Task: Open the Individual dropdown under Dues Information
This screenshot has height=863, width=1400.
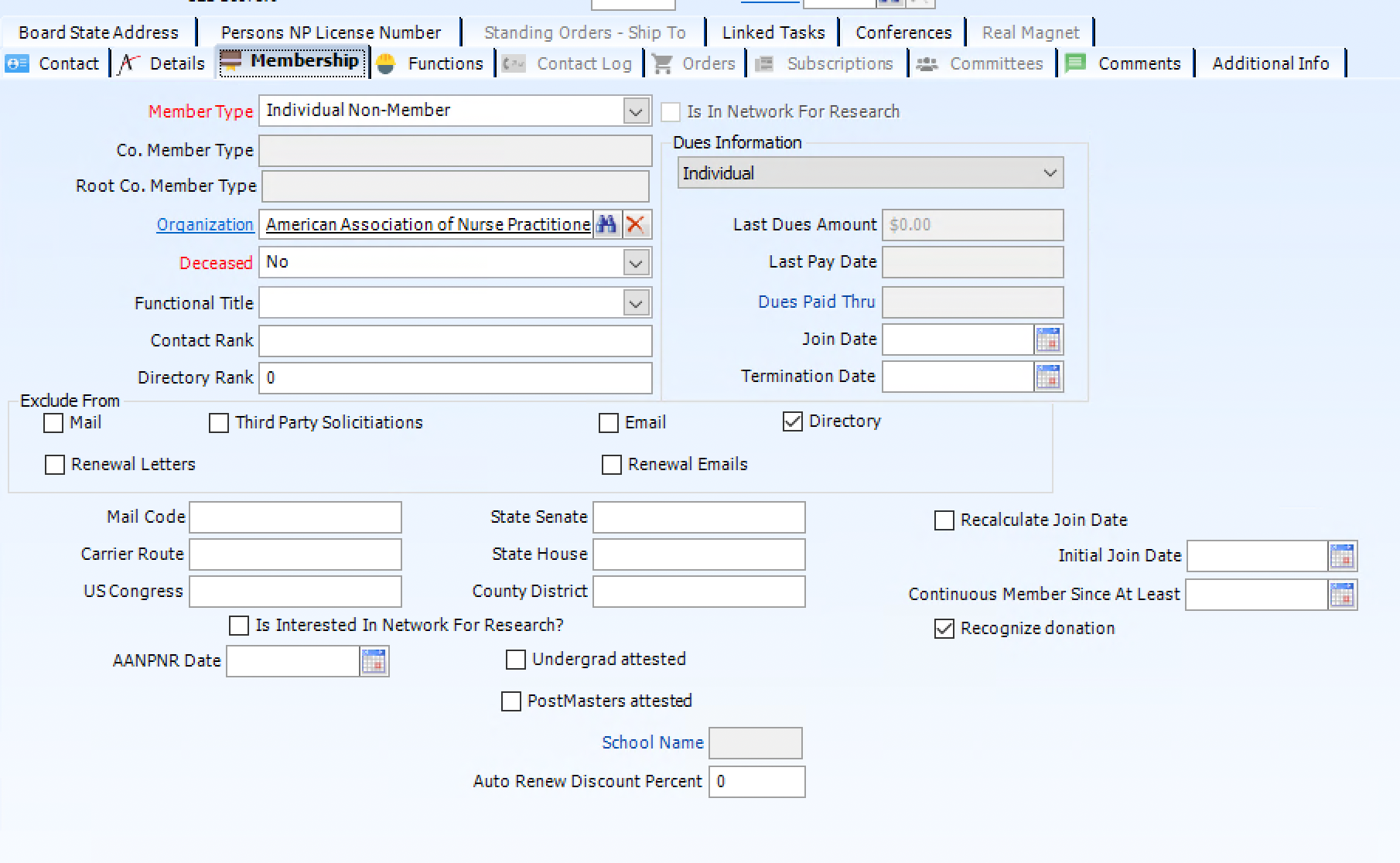Action: point(1050,172)
